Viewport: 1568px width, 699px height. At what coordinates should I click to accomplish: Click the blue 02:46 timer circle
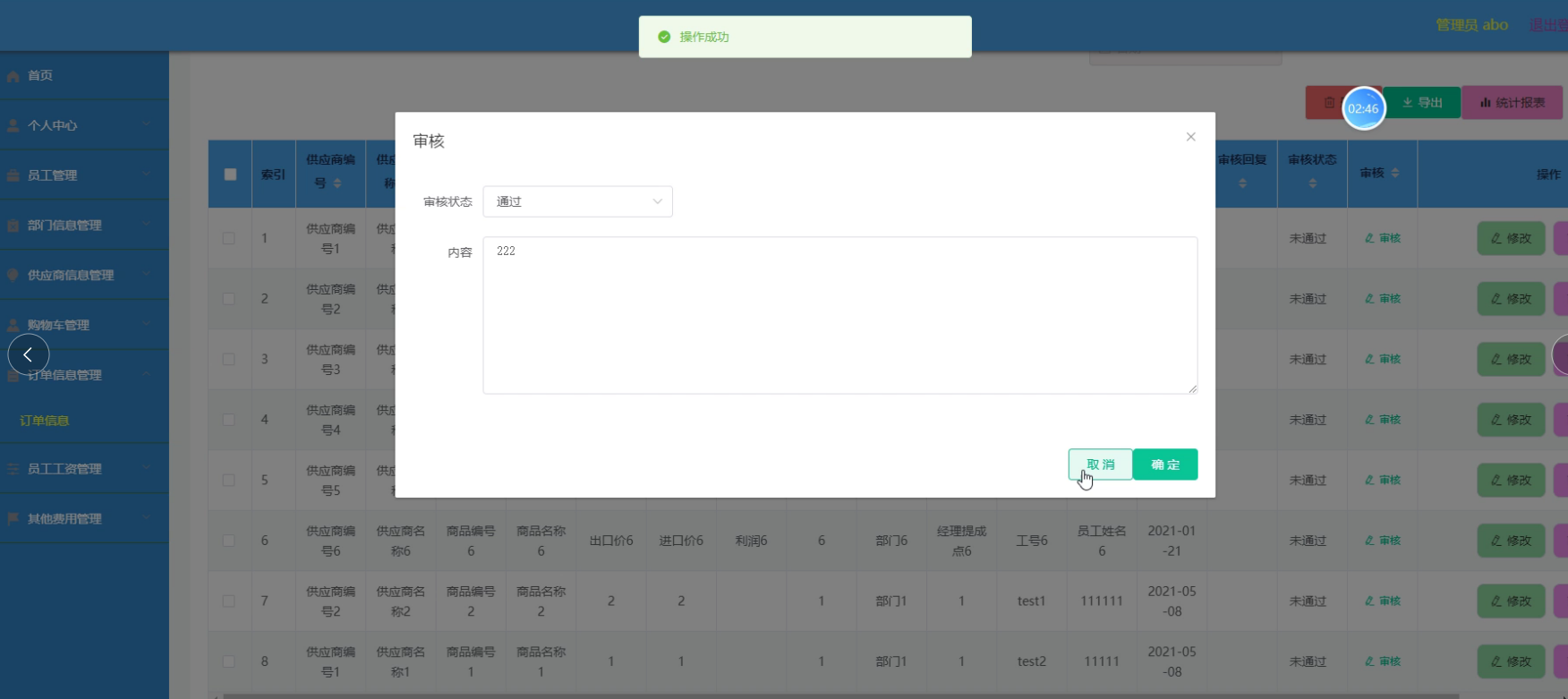pos(1363,108)
